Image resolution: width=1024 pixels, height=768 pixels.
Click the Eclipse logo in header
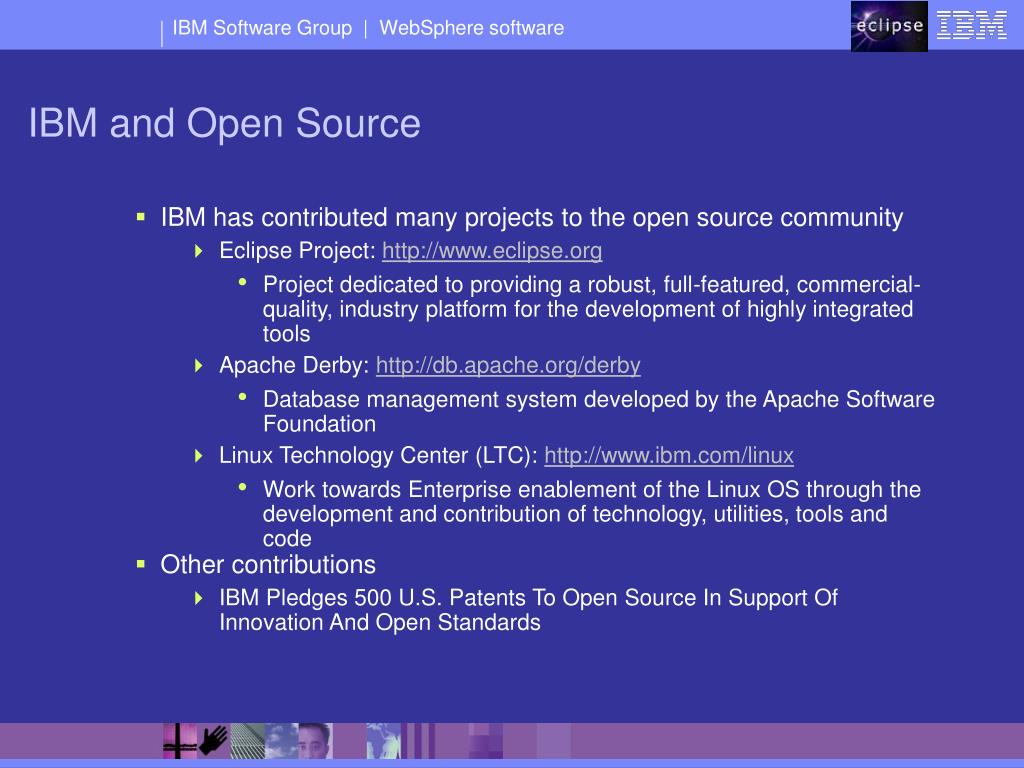[x=889, y=26]
